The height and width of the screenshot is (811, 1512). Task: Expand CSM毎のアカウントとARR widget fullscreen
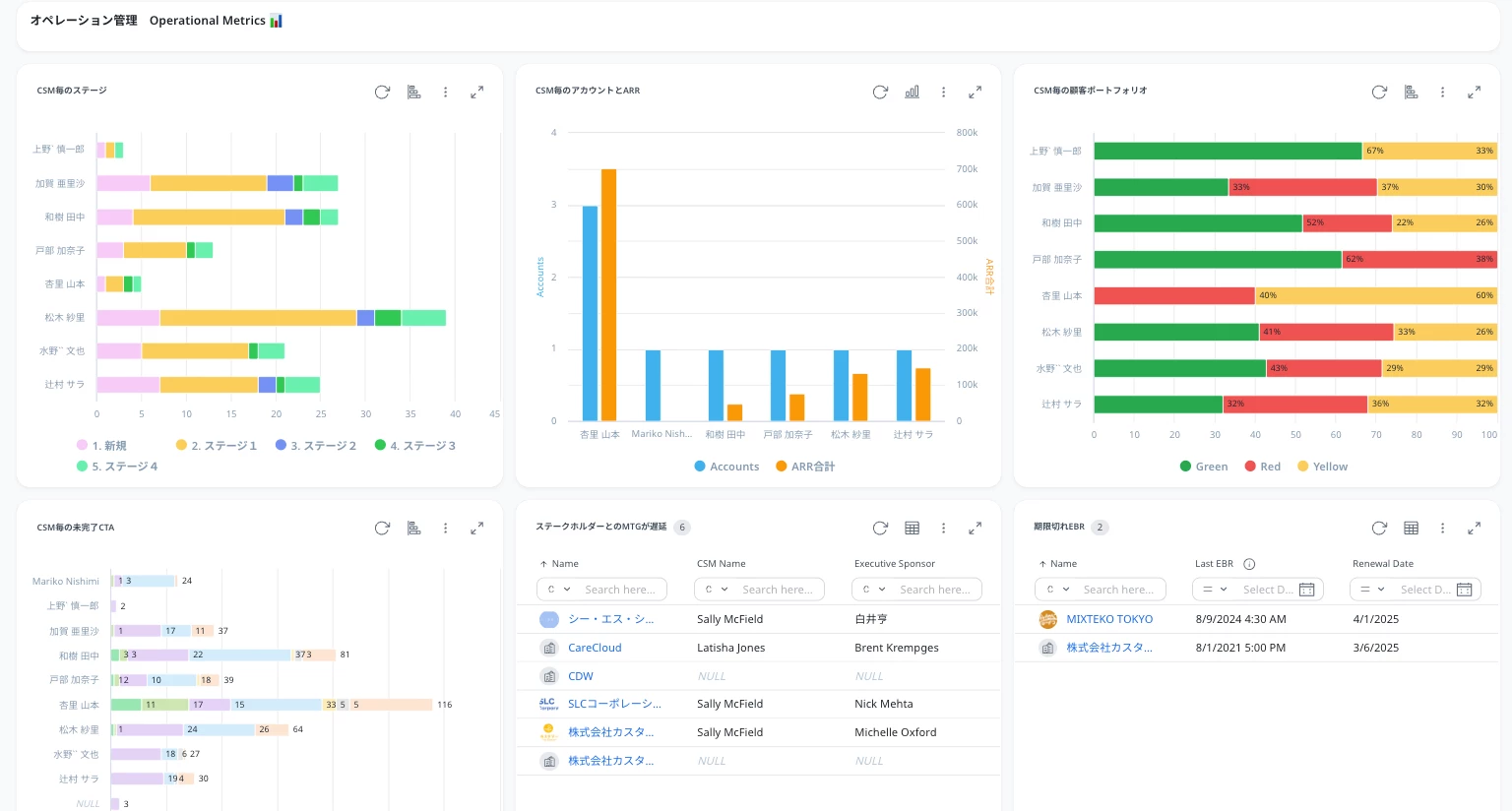975,92
